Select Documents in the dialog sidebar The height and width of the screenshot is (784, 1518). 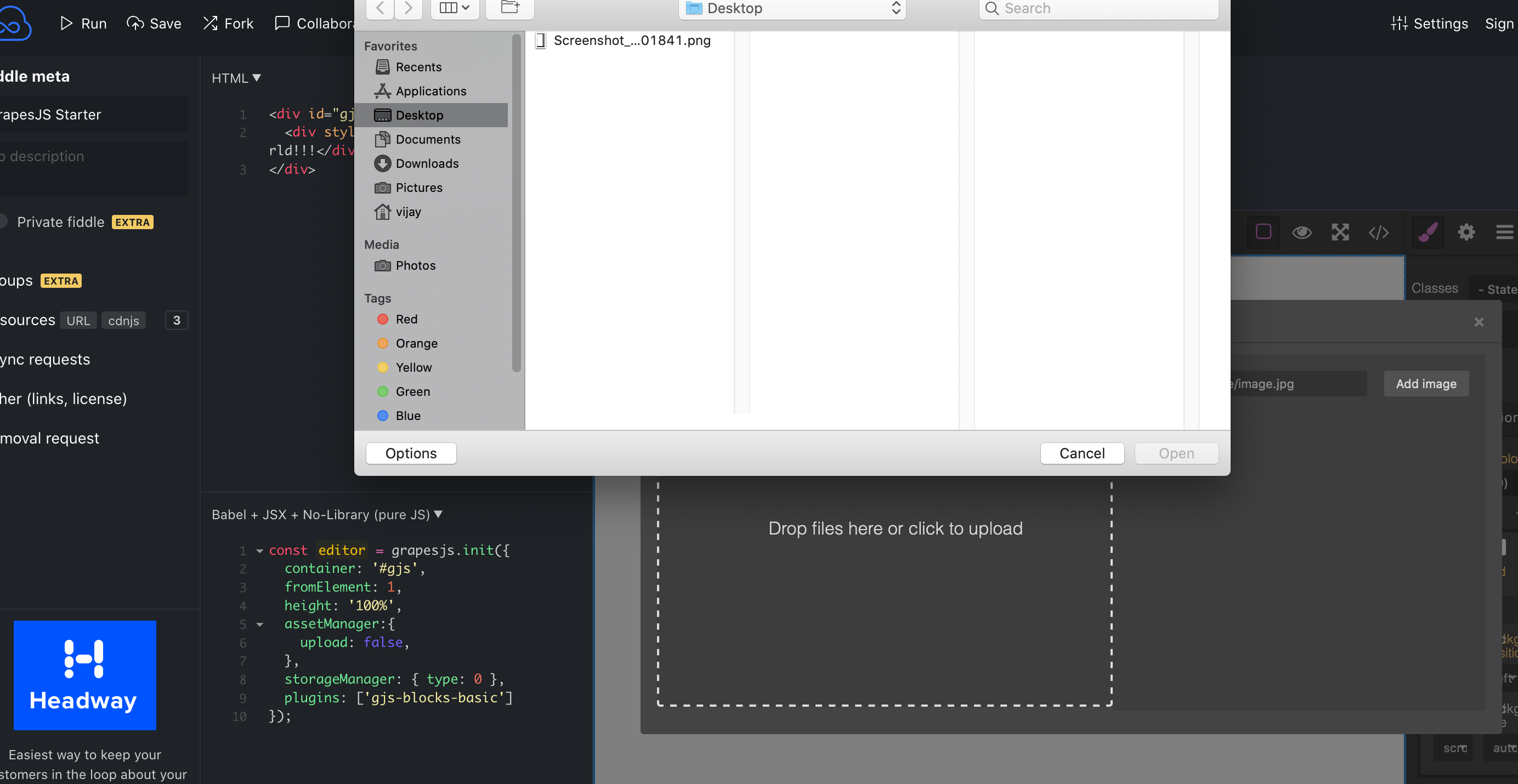click(428, 139)
